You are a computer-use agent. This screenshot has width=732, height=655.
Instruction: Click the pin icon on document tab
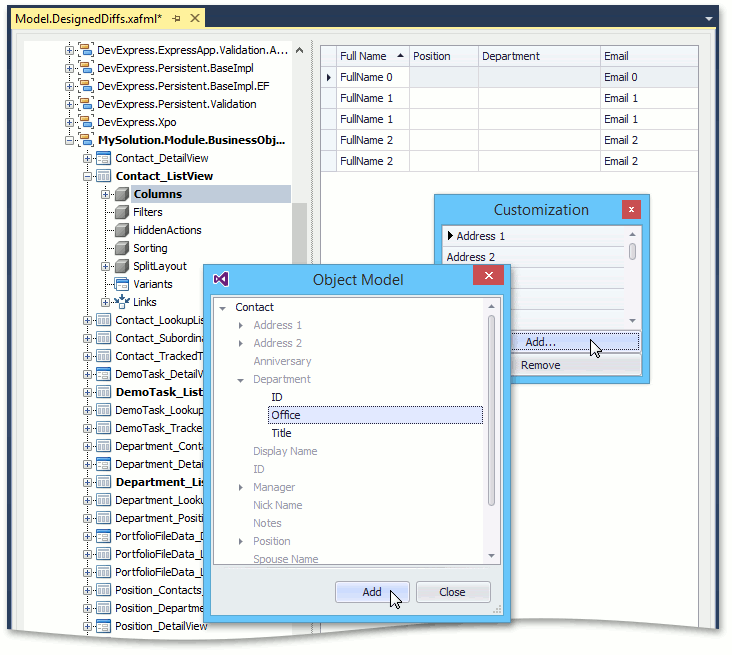point(176,19)
